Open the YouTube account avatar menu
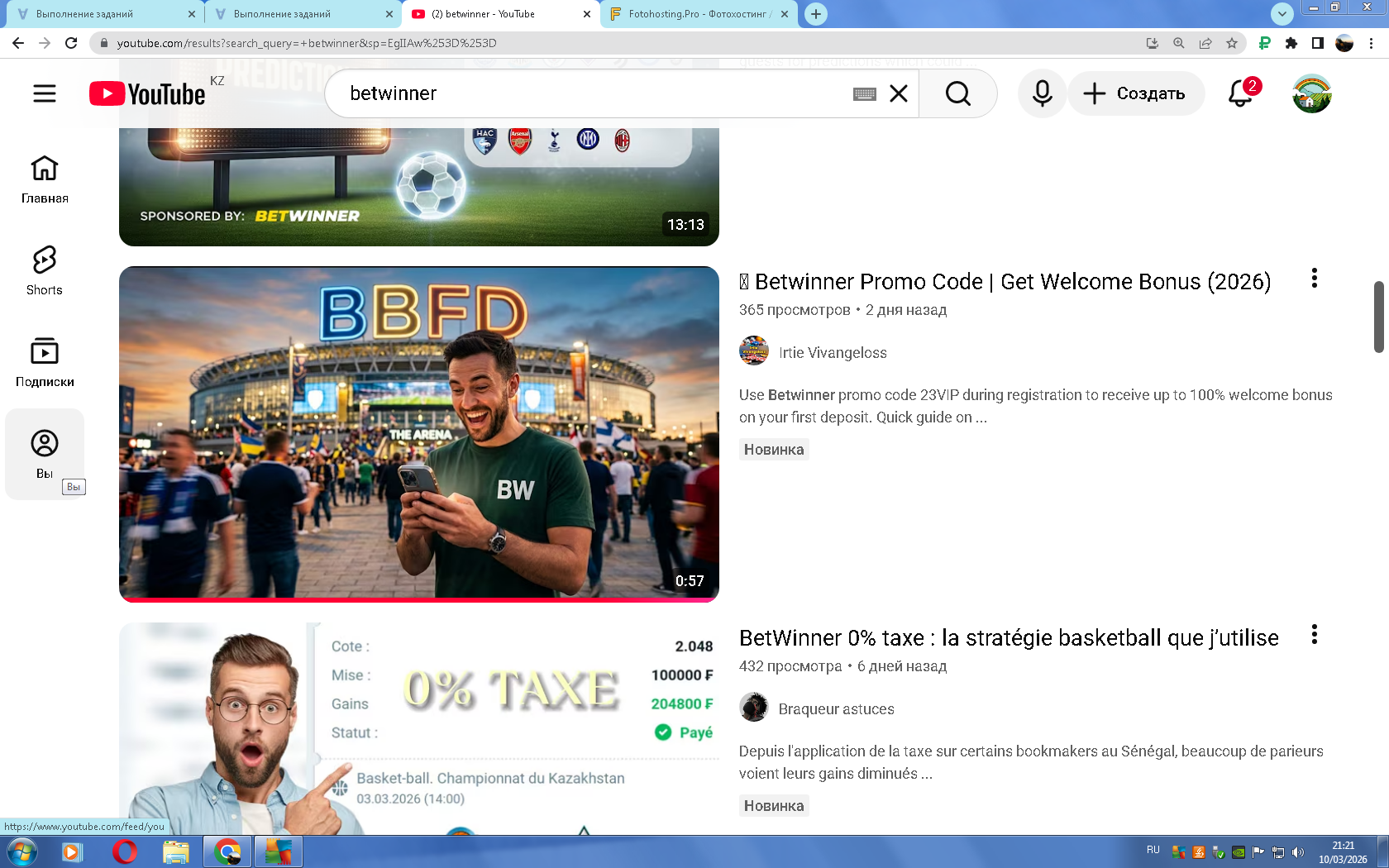This screenshot has width=1389, height=868. coord(1312,94)
